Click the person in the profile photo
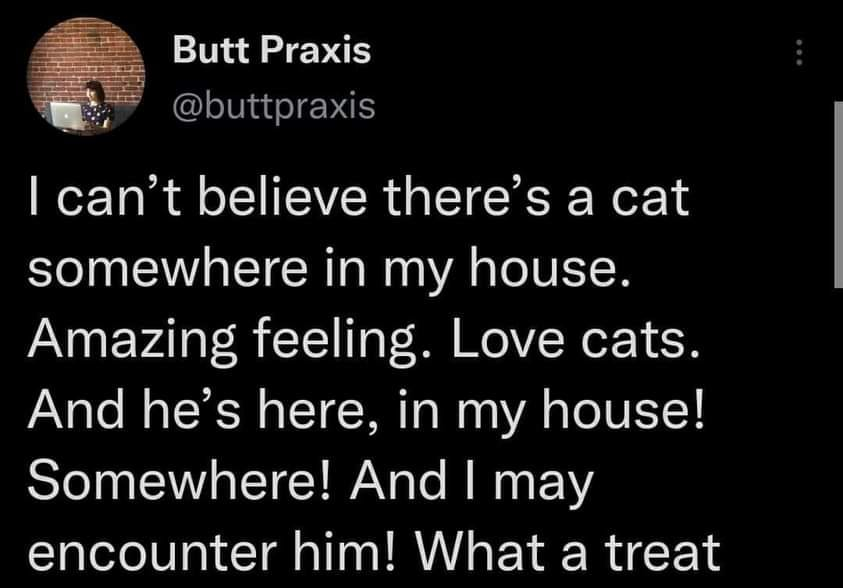Image resolution: width=843 pixels, height=588 pixels. click(97, 105)
